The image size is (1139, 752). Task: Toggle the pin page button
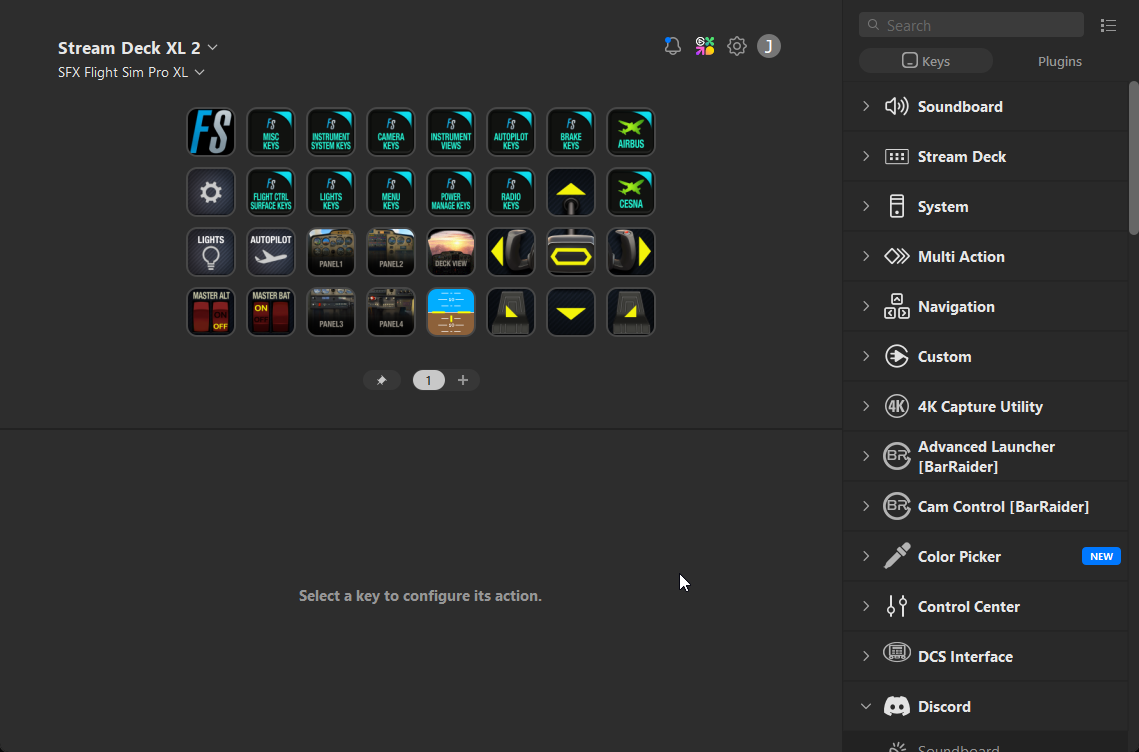click(x=381, y=380)
